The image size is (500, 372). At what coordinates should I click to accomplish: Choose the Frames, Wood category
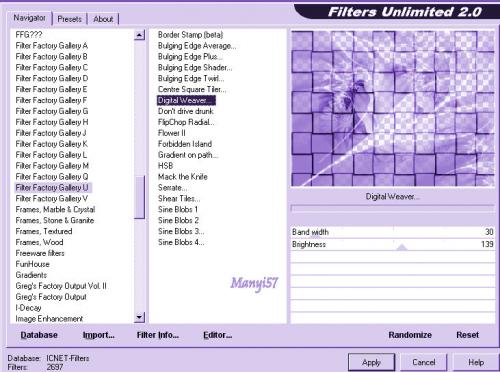[x=39, y=242]
